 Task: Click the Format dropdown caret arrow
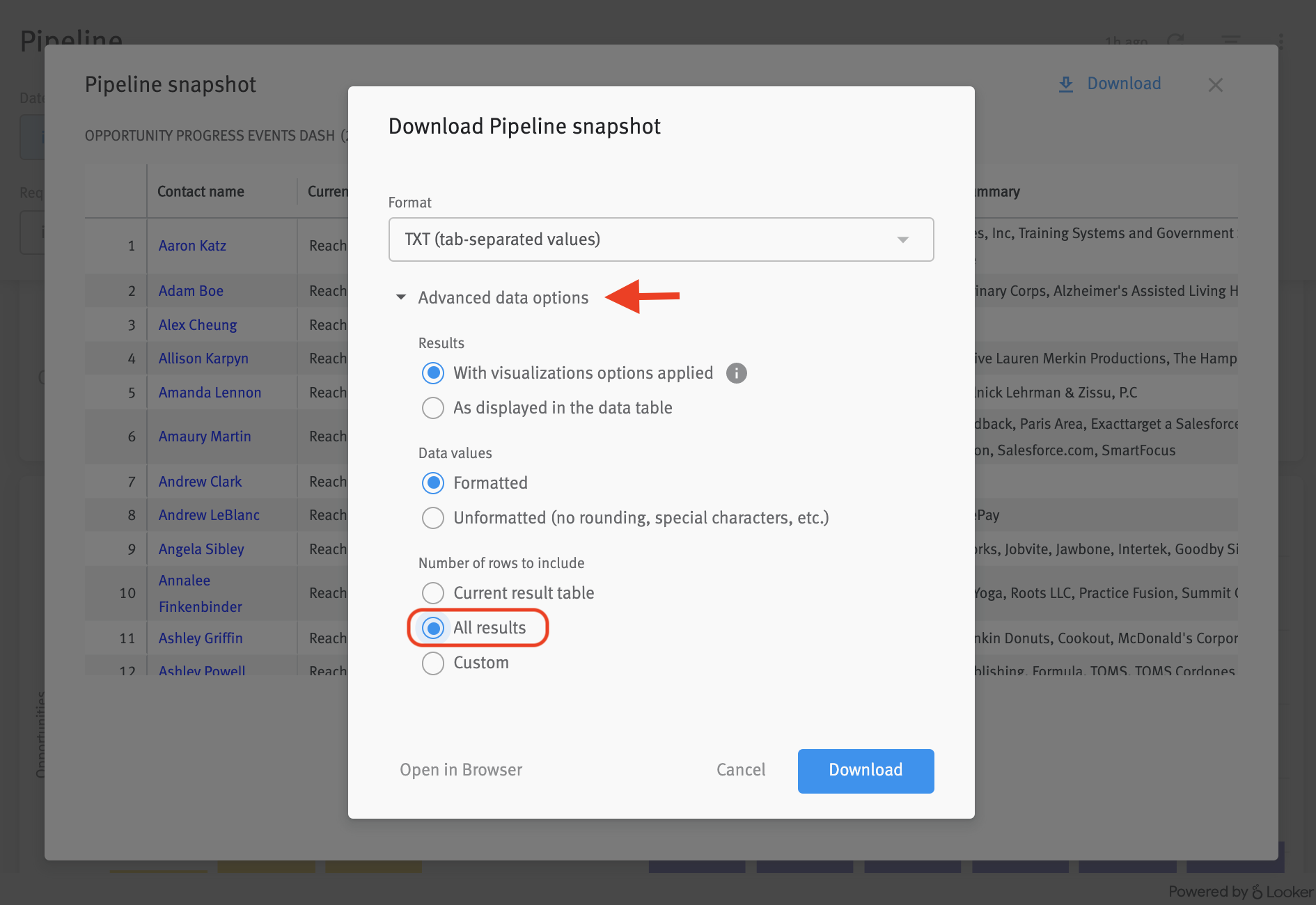click(903, 239)
